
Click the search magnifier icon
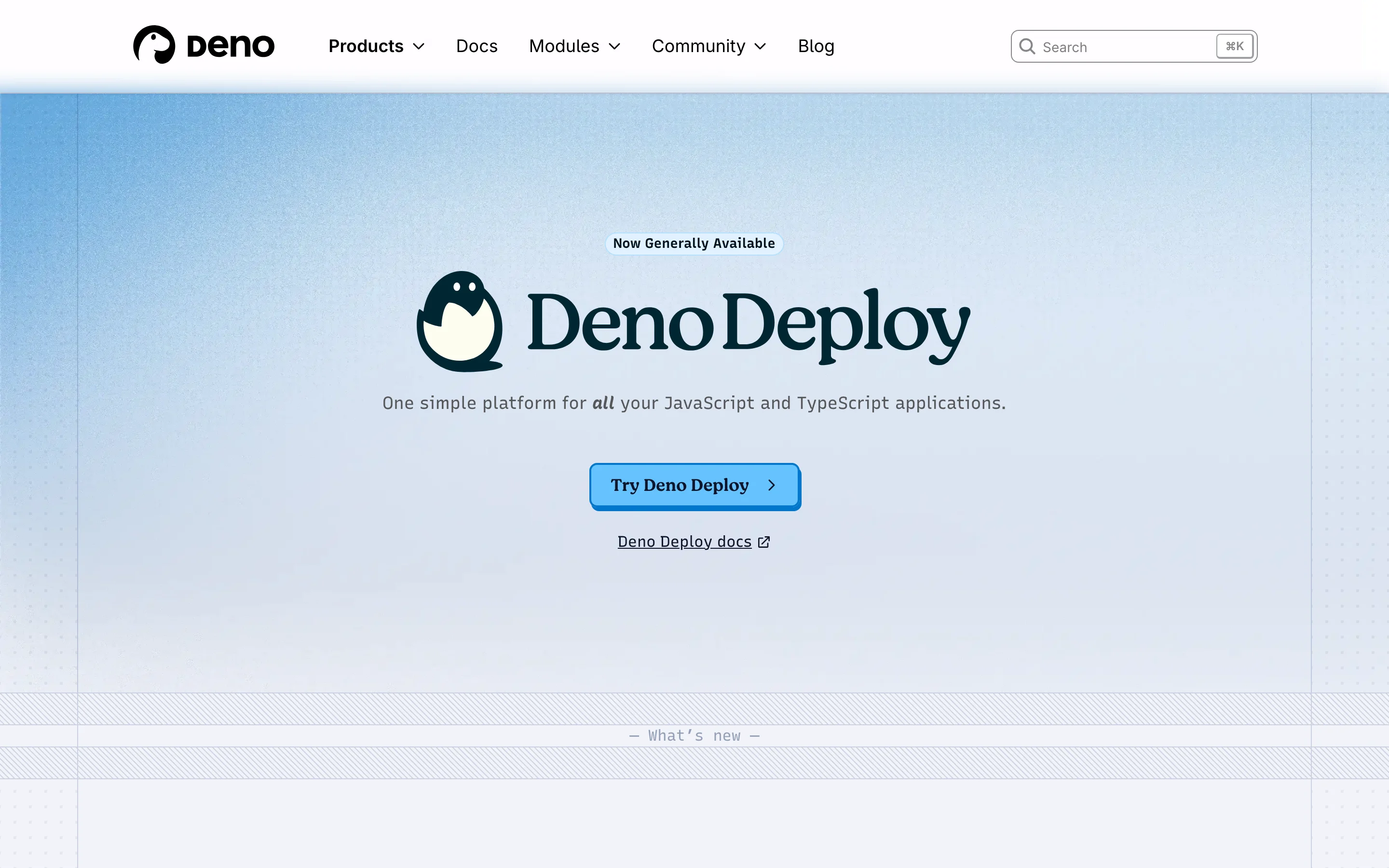(1027, 46)
